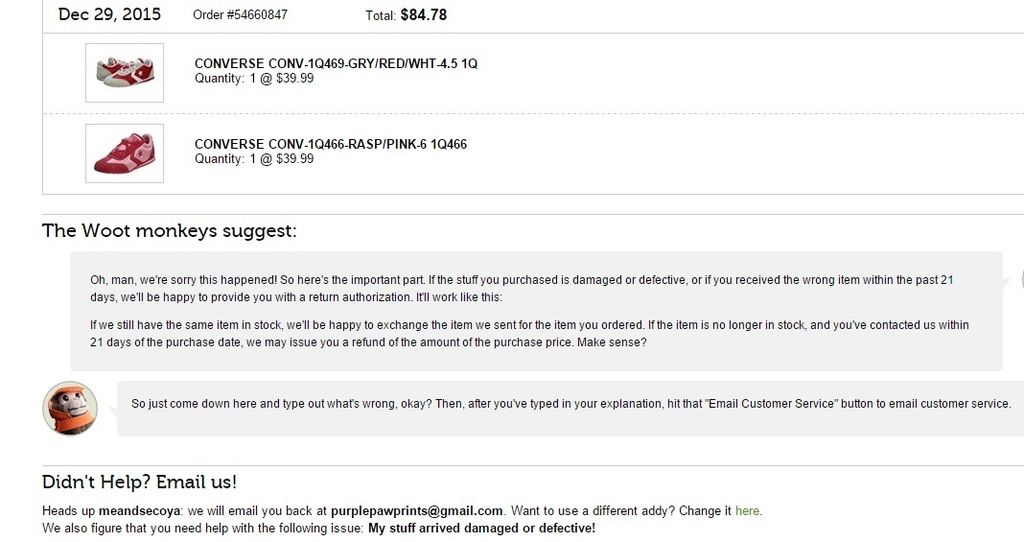Image resolution: width=1024 pixels, height=542 pixels.
Task: Open the CONVERSE CONV-1Q466-RASP/PINK item title
Action: click(330, 144)
